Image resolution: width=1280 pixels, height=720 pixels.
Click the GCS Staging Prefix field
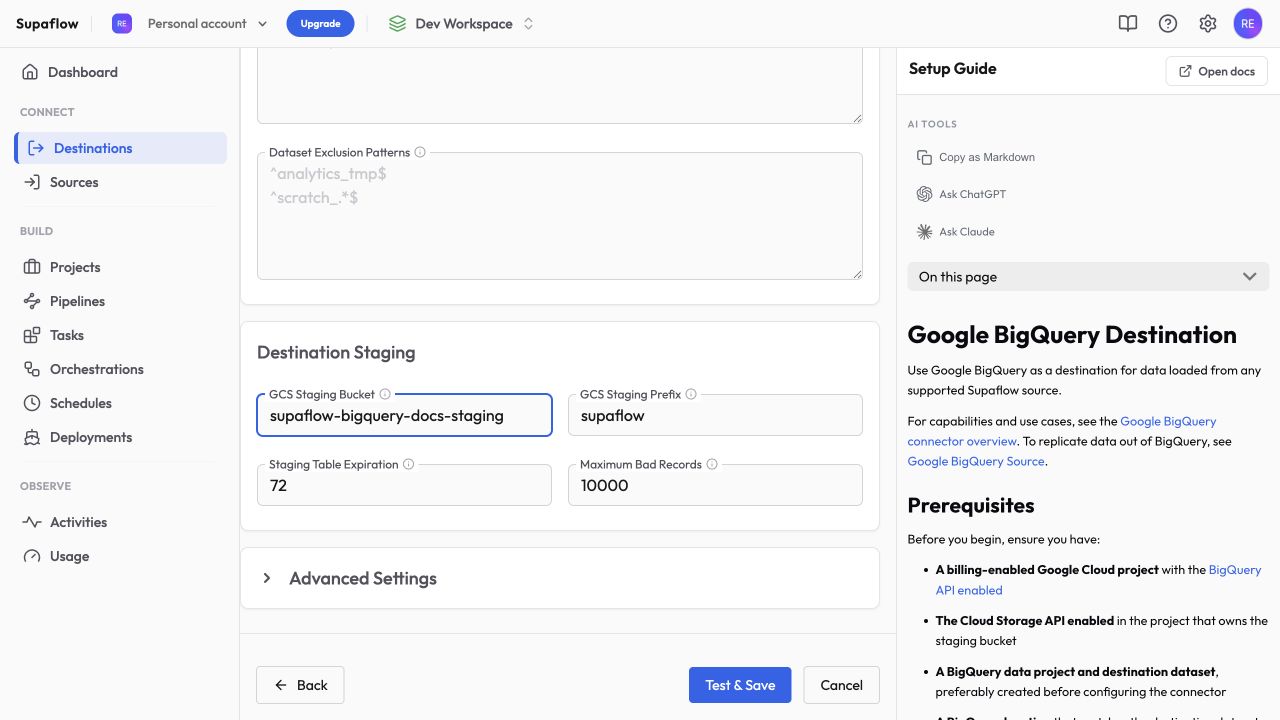point(715,415)
